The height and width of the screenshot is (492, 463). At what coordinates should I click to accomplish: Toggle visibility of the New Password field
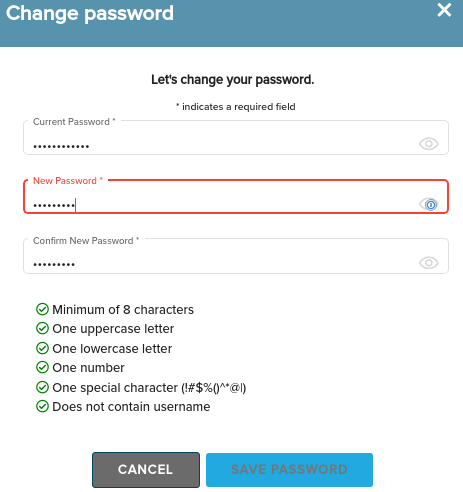click(x=429, y=204)
